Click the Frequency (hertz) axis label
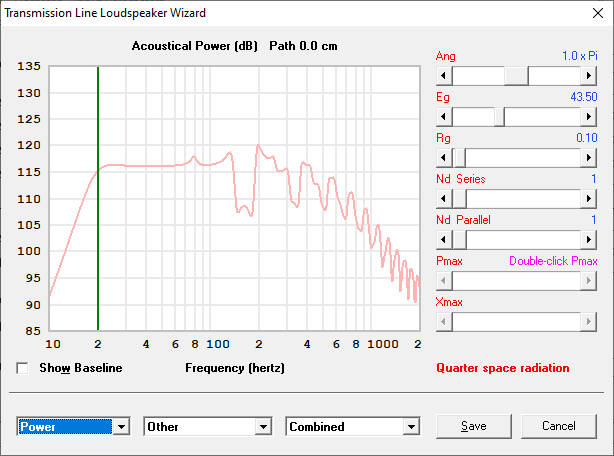The image size is (614, 456). tap(235, 368)
